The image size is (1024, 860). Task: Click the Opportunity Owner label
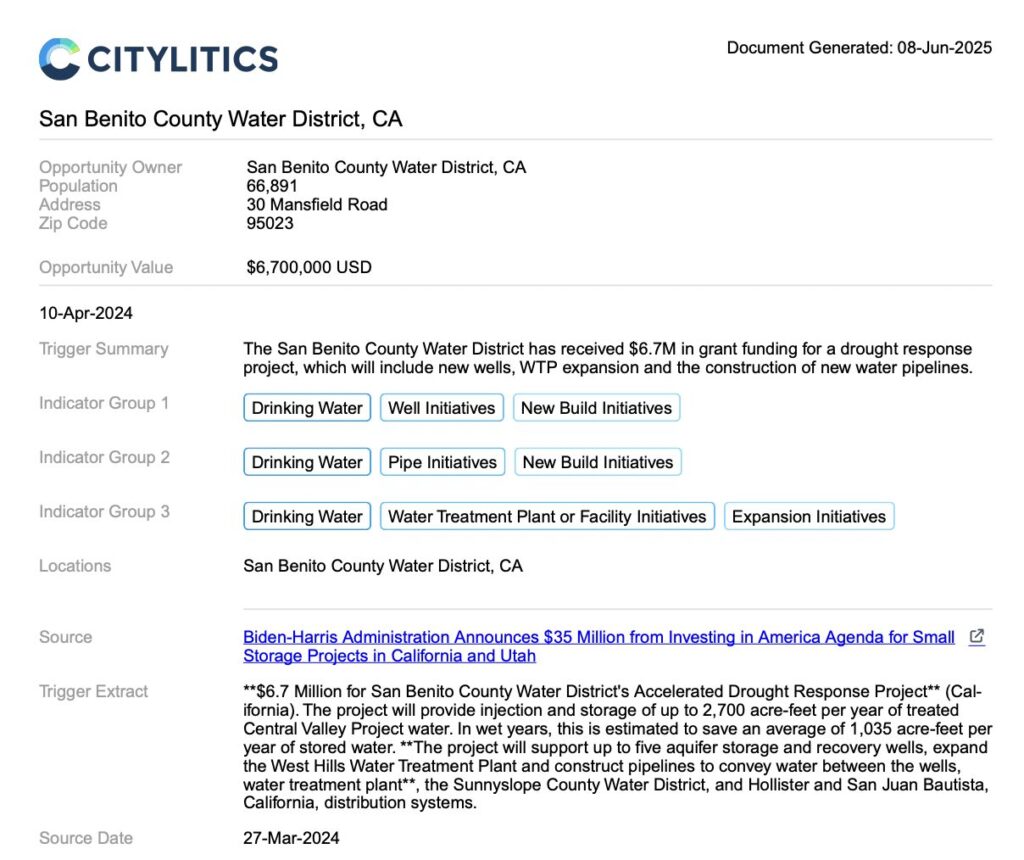click(x=110, y=167)
